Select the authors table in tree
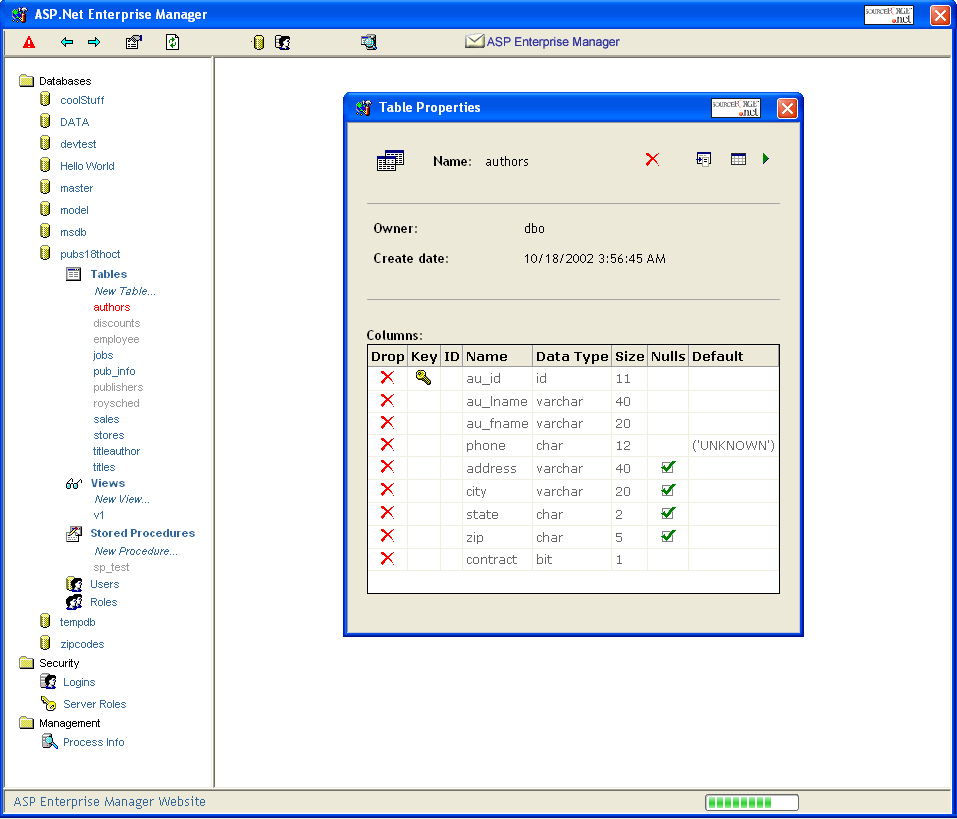 [112, 307]
